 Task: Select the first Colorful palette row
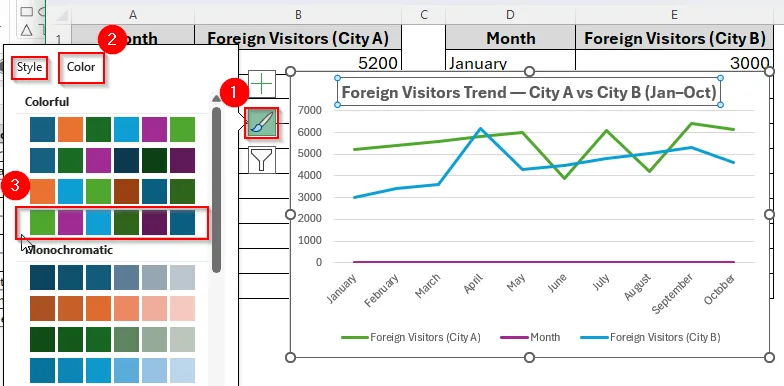[112, 130]
